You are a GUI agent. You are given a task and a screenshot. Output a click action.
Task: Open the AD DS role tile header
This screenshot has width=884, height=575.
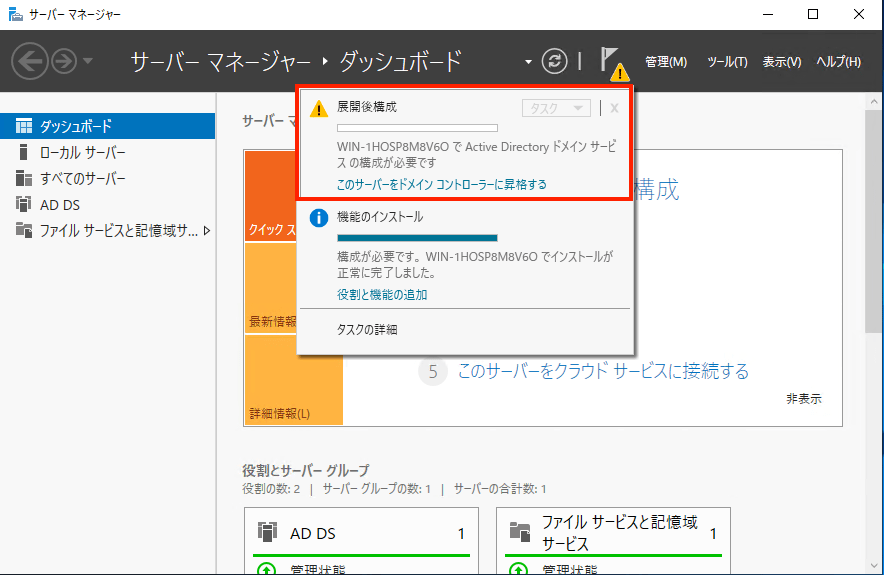click(361, 532)
